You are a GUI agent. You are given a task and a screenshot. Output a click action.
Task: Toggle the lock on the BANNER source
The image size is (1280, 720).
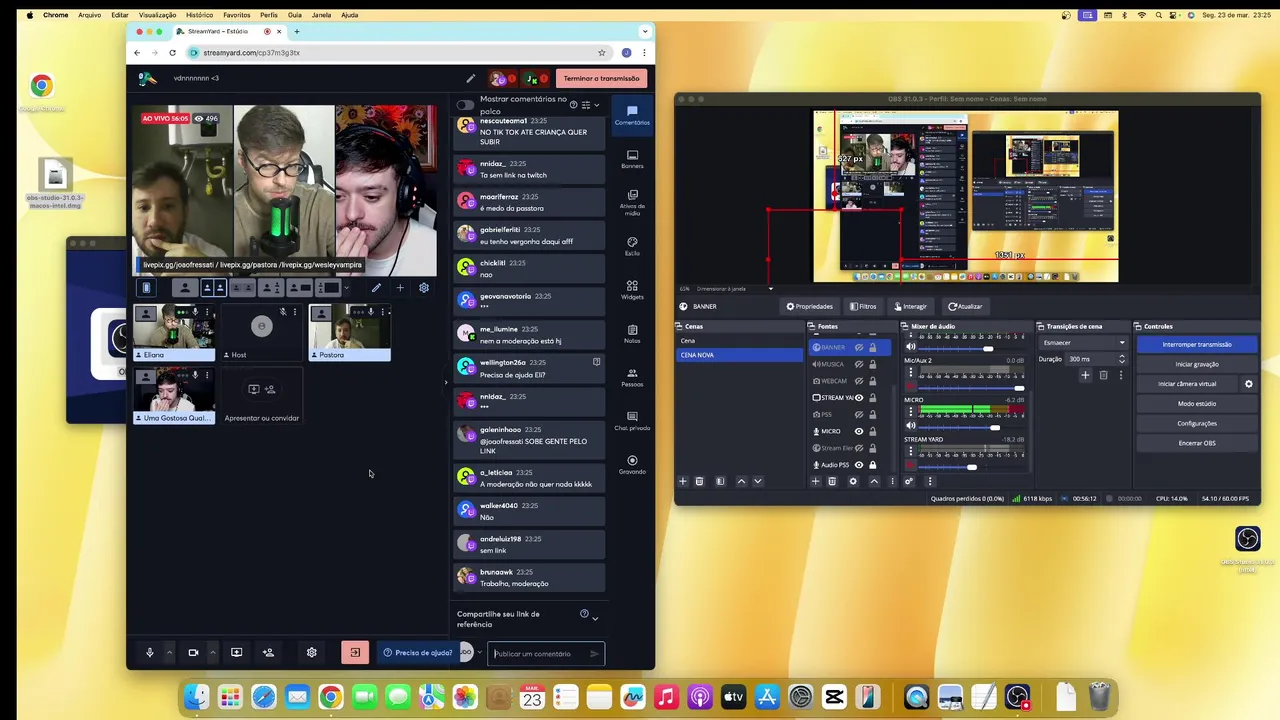(872, 347)
